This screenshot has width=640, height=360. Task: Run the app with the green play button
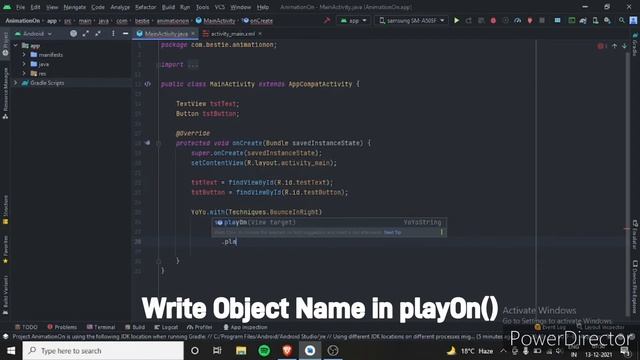point(456,20)
